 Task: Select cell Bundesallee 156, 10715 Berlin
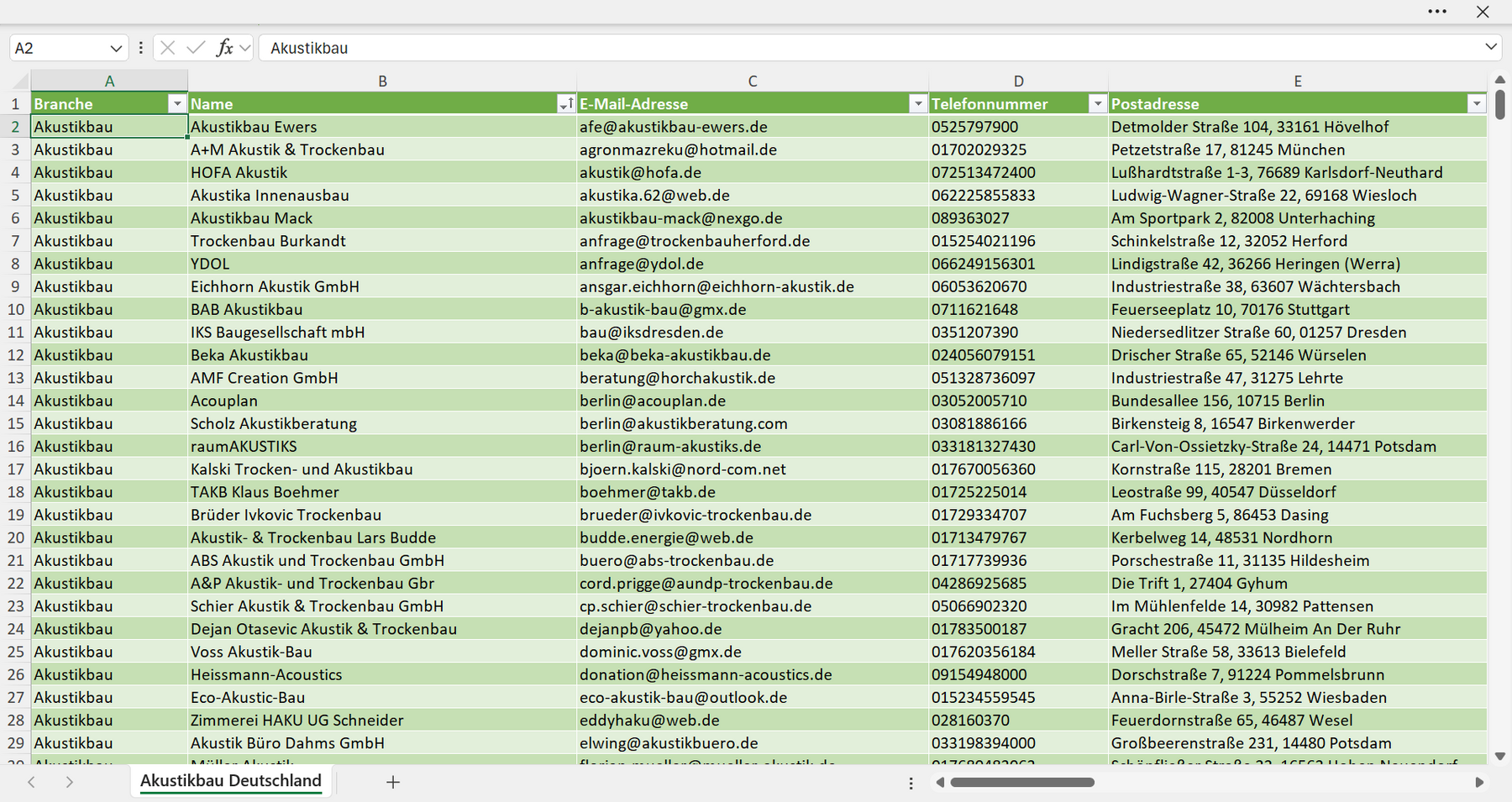pyautogui.click(x=1298, y=401)
